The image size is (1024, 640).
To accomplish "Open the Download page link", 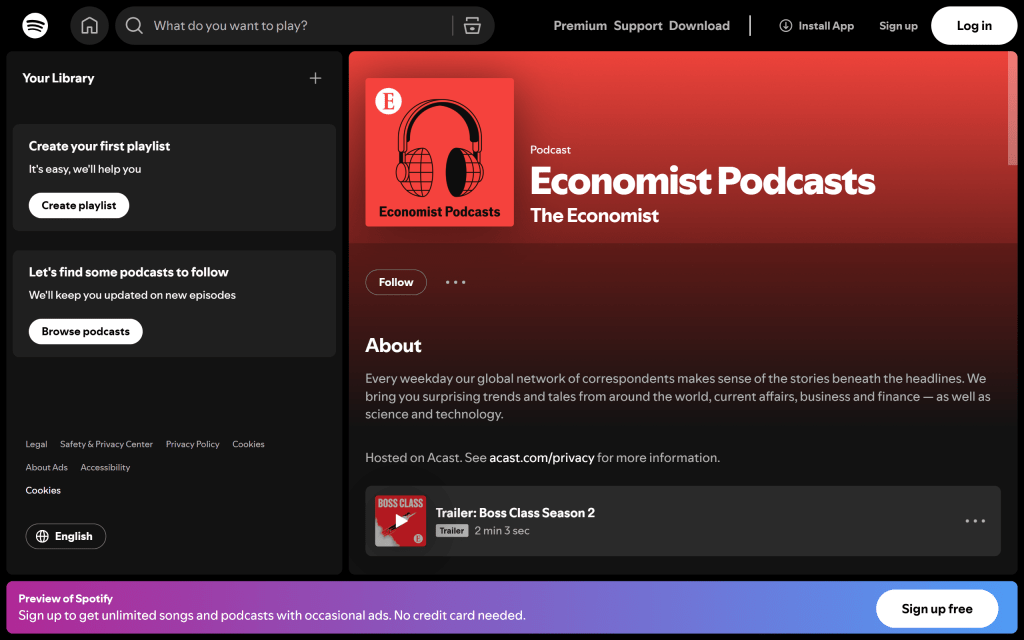I will coord(699,26).
